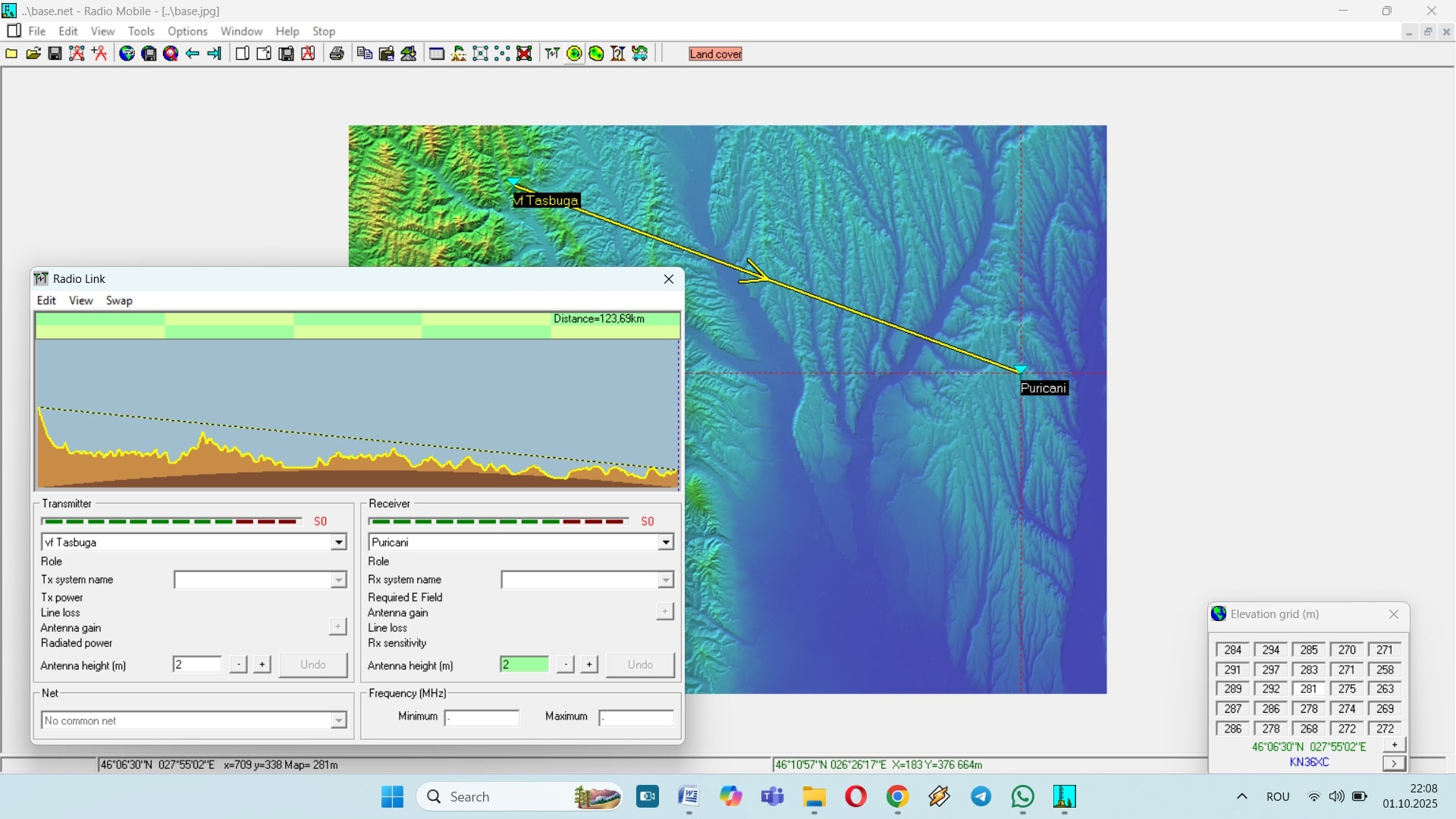The height and width of the screenshot is (819, 1456).
Task: Click the transmitter Undo button
Action: 312,664
